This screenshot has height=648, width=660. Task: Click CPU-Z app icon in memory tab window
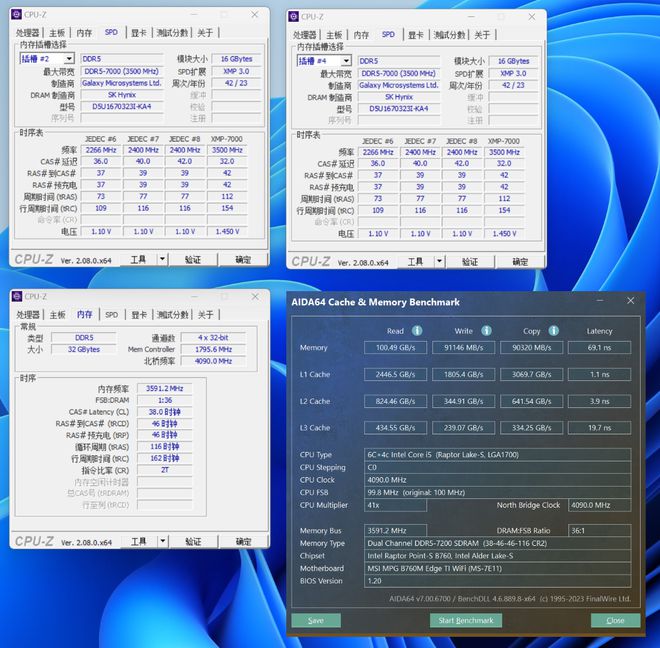(17, 296)
